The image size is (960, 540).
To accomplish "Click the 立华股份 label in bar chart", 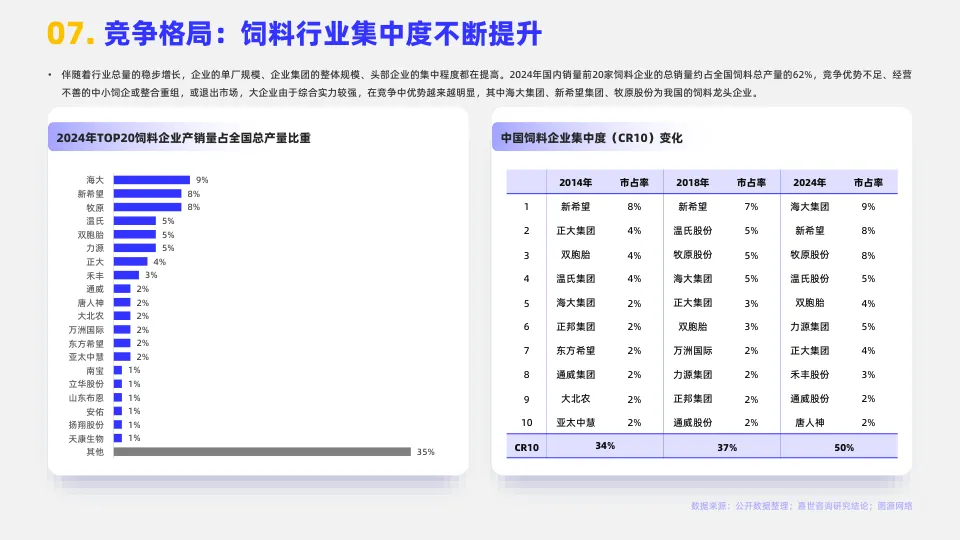I will pos(86,384).
